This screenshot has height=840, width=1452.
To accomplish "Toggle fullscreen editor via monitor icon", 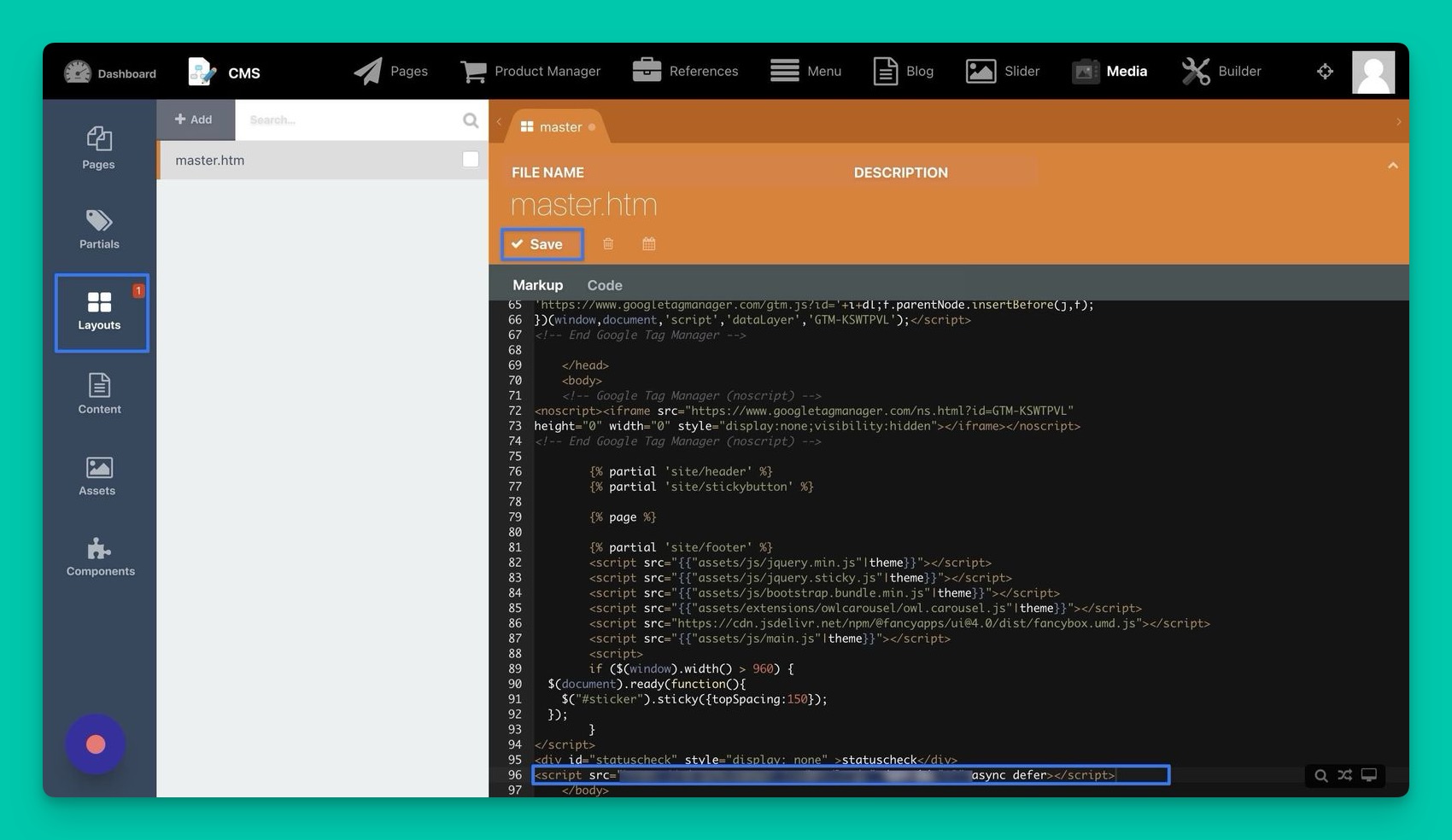I will 1369,775.
